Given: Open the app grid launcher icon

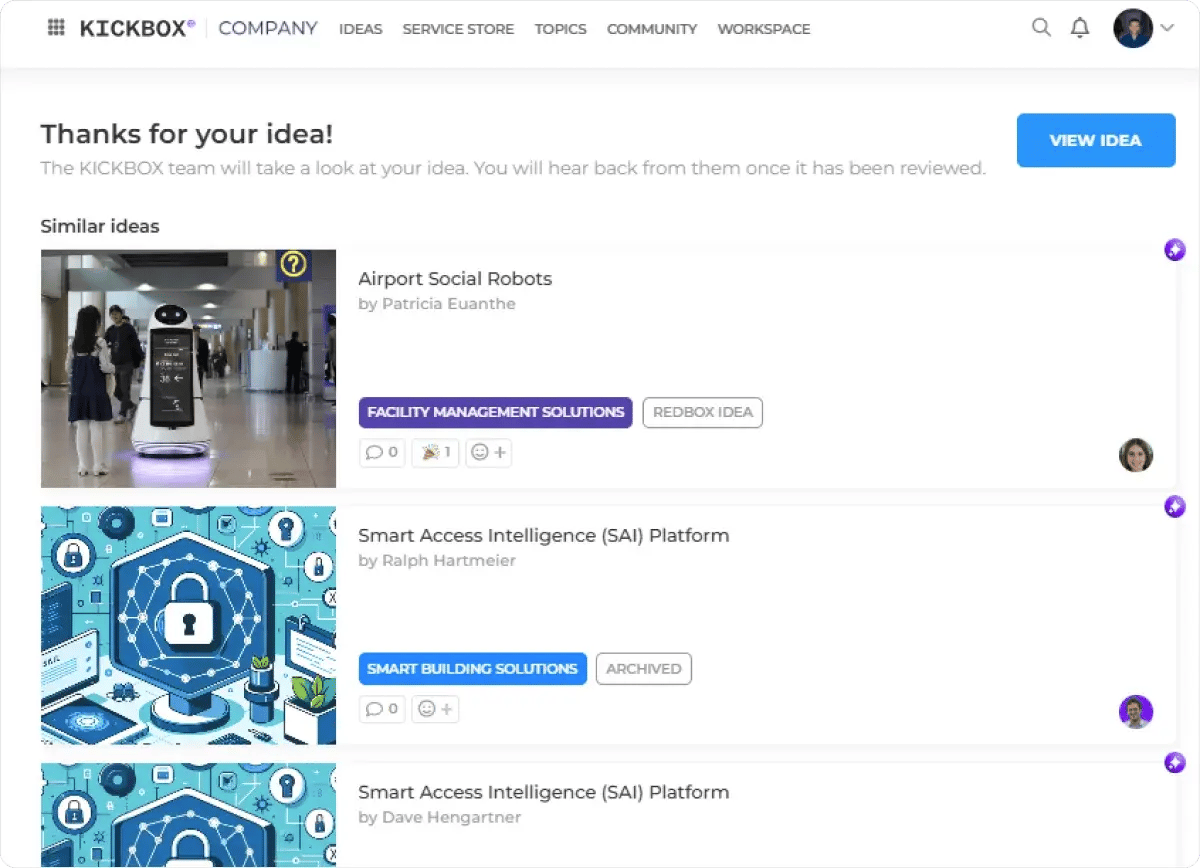Looking at the screenshot, I should (x=56, y=28).
